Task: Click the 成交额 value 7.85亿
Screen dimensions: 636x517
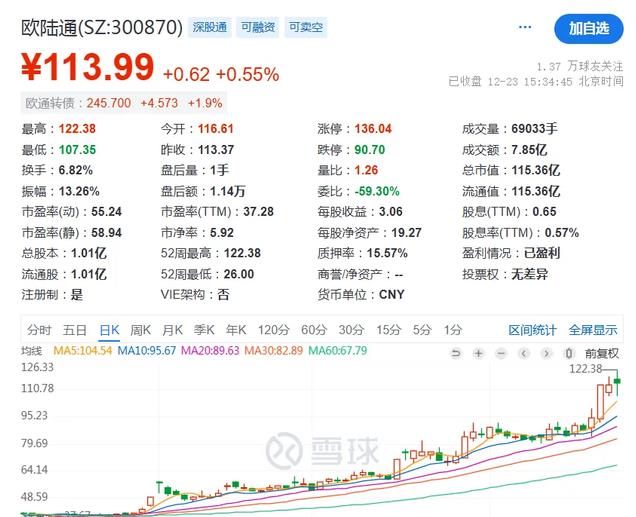Action: (x=529, y=150)
